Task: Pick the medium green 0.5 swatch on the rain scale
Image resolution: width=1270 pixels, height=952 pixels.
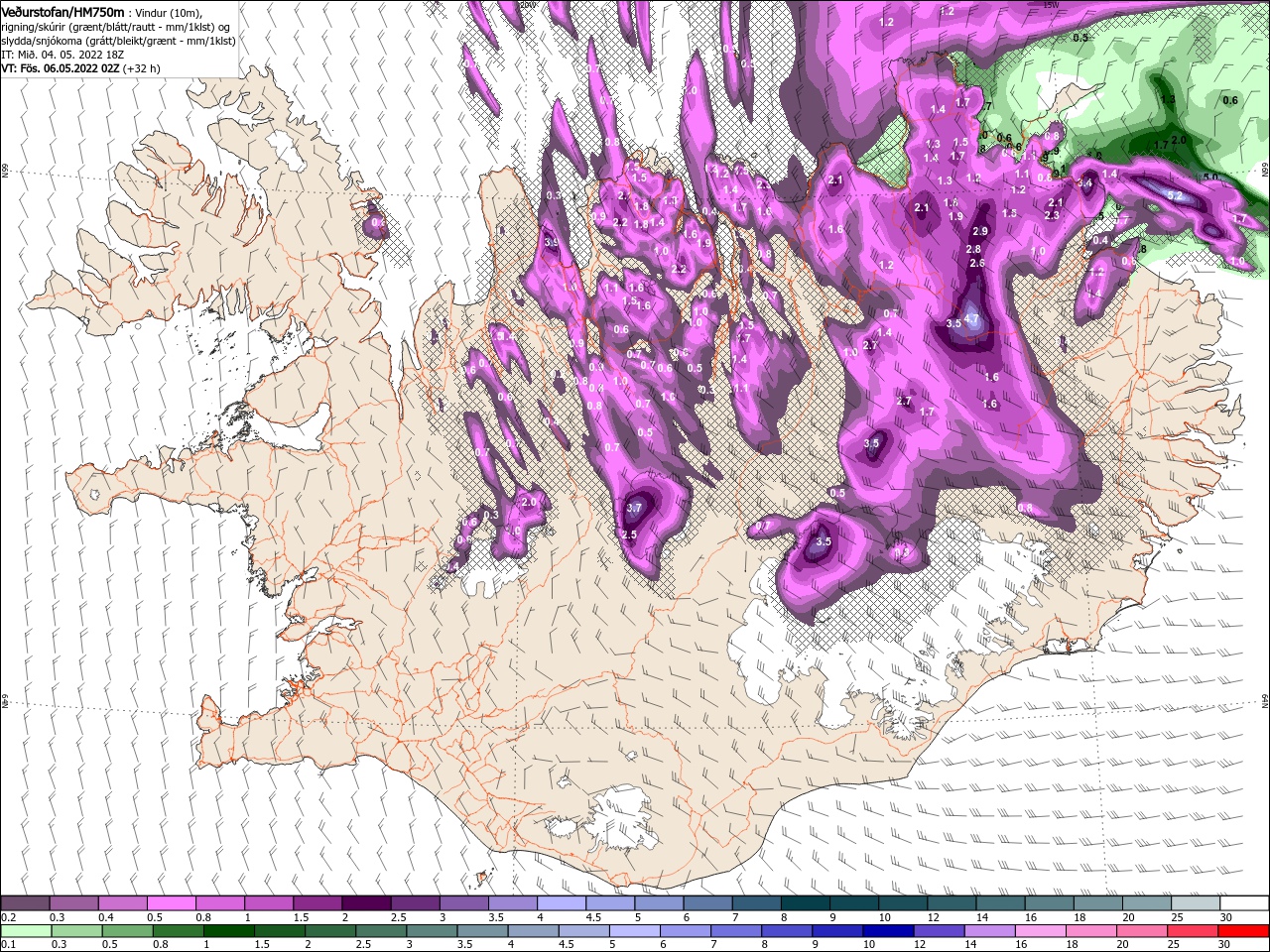Action: (x=127, y=930)
